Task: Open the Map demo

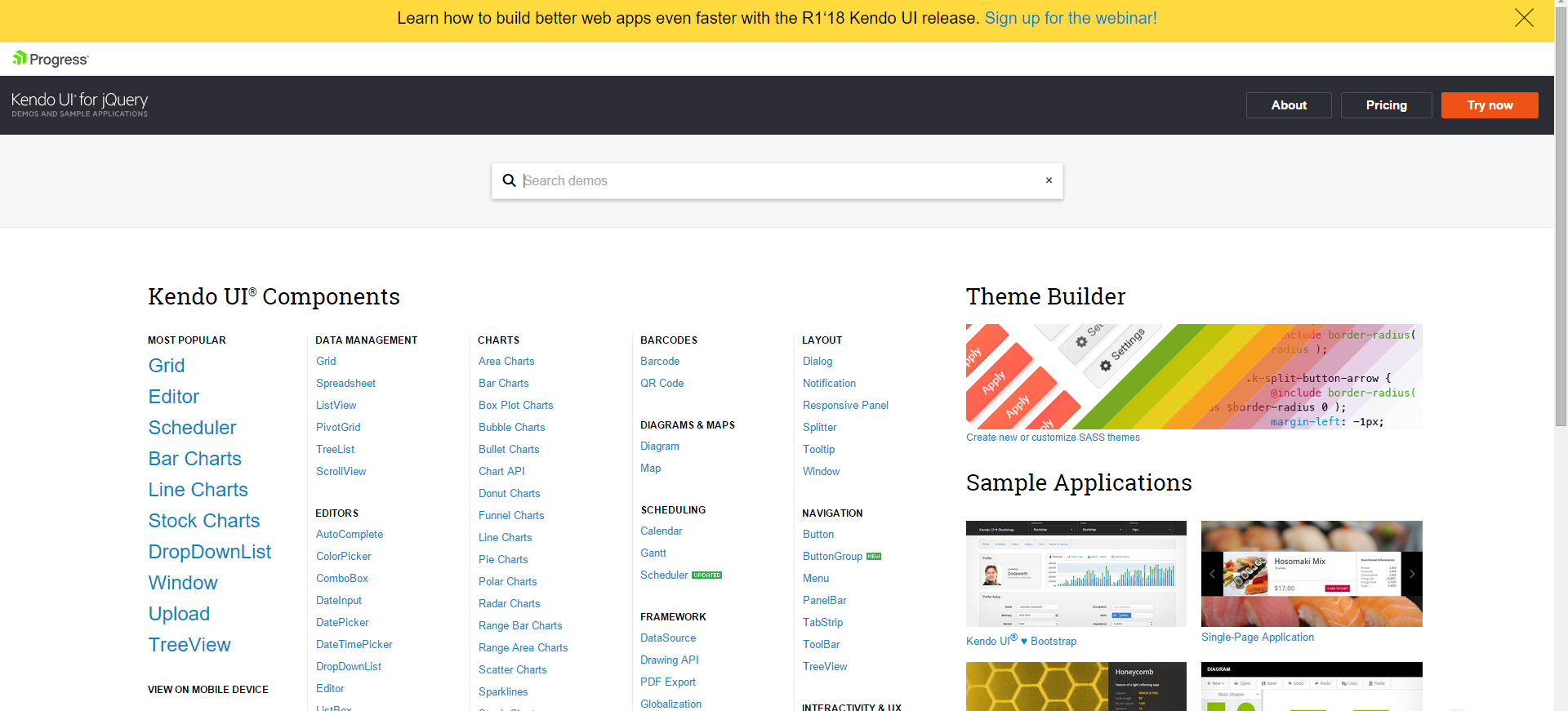Action: click(x=650, y=468)
